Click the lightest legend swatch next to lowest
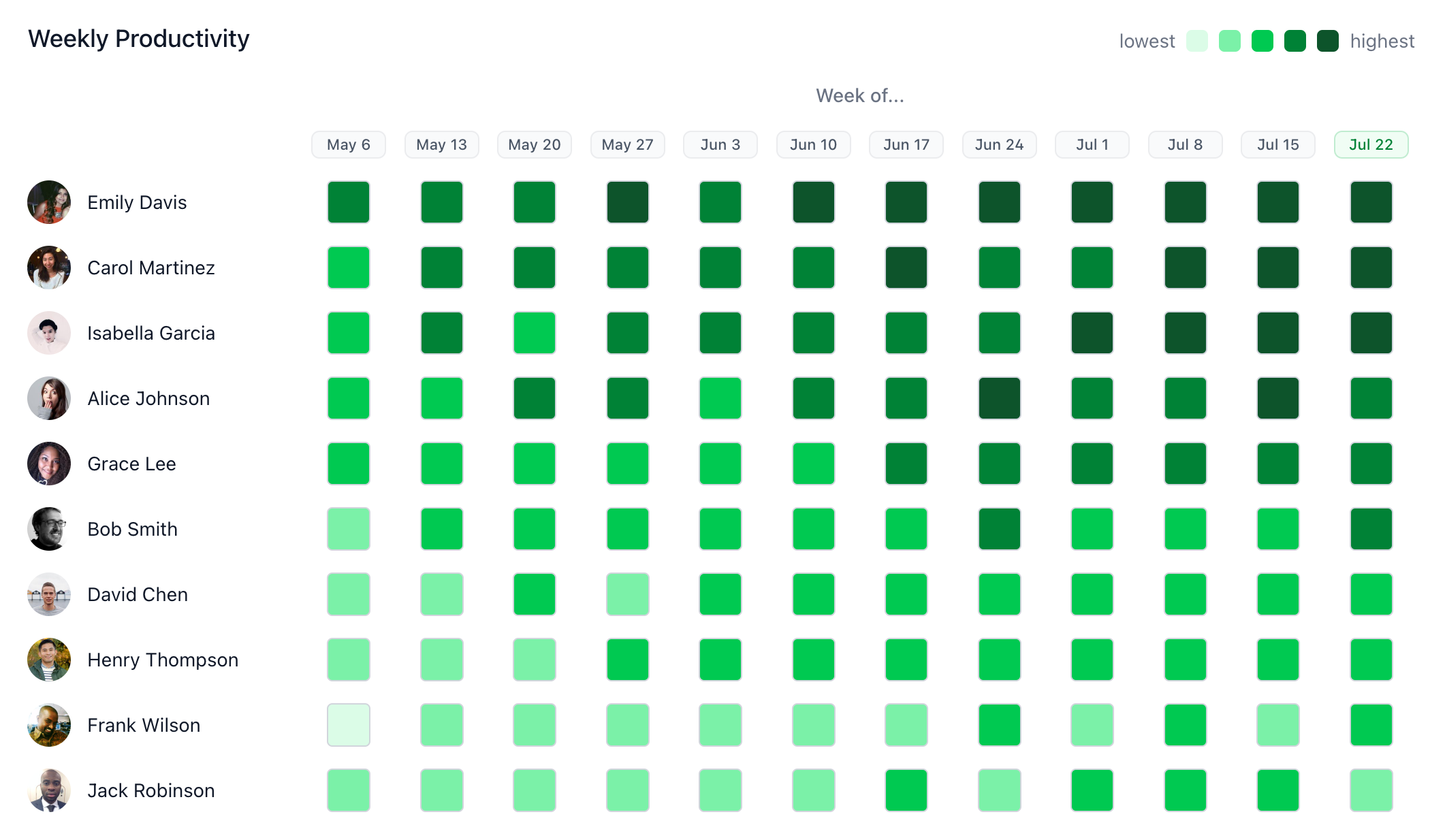The image size is (1445, 840). 1196,41
